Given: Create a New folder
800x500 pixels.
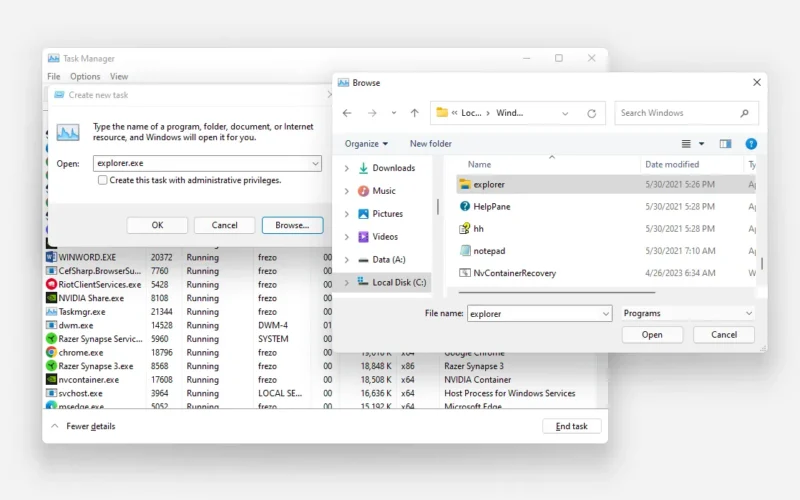Looking at the screenshot, I should [x=431, y=143].
